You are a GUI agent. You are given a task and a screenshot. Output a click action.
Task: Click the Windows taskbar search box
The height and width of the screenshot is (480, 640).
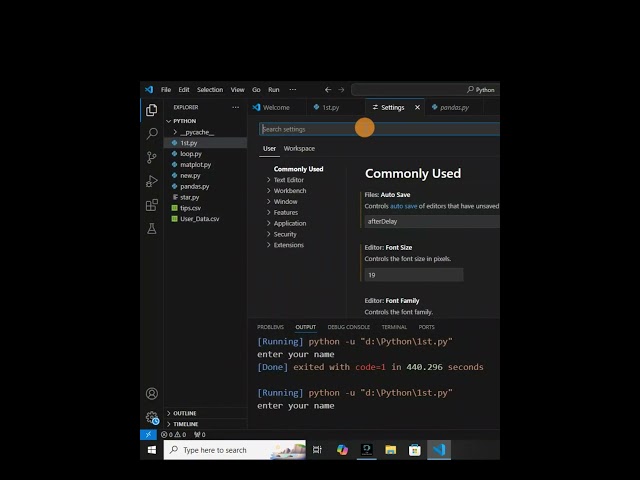point(235,450)
